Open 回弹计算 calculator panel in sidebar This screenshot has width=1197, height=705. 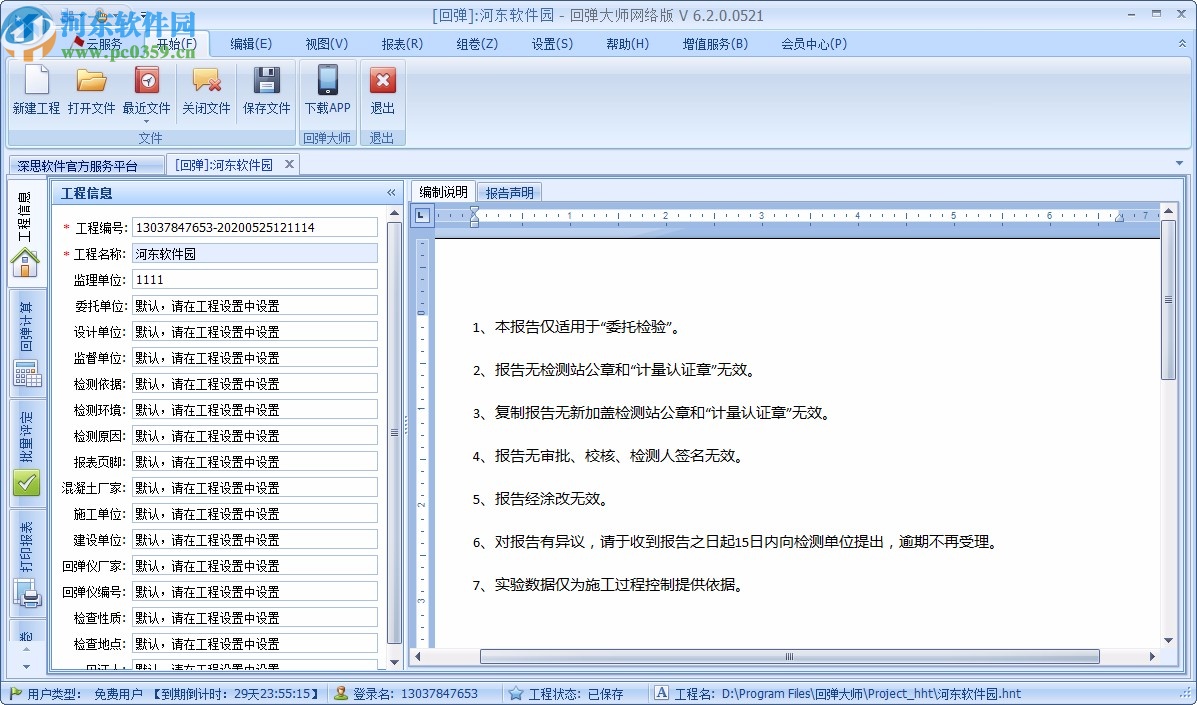coord(27,371)
